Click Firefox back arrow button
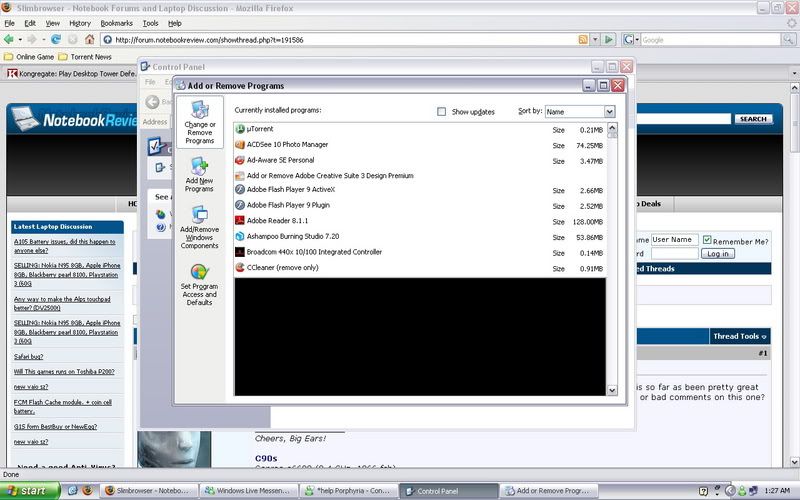Viewport: 800px width, 500px height. 9,39
